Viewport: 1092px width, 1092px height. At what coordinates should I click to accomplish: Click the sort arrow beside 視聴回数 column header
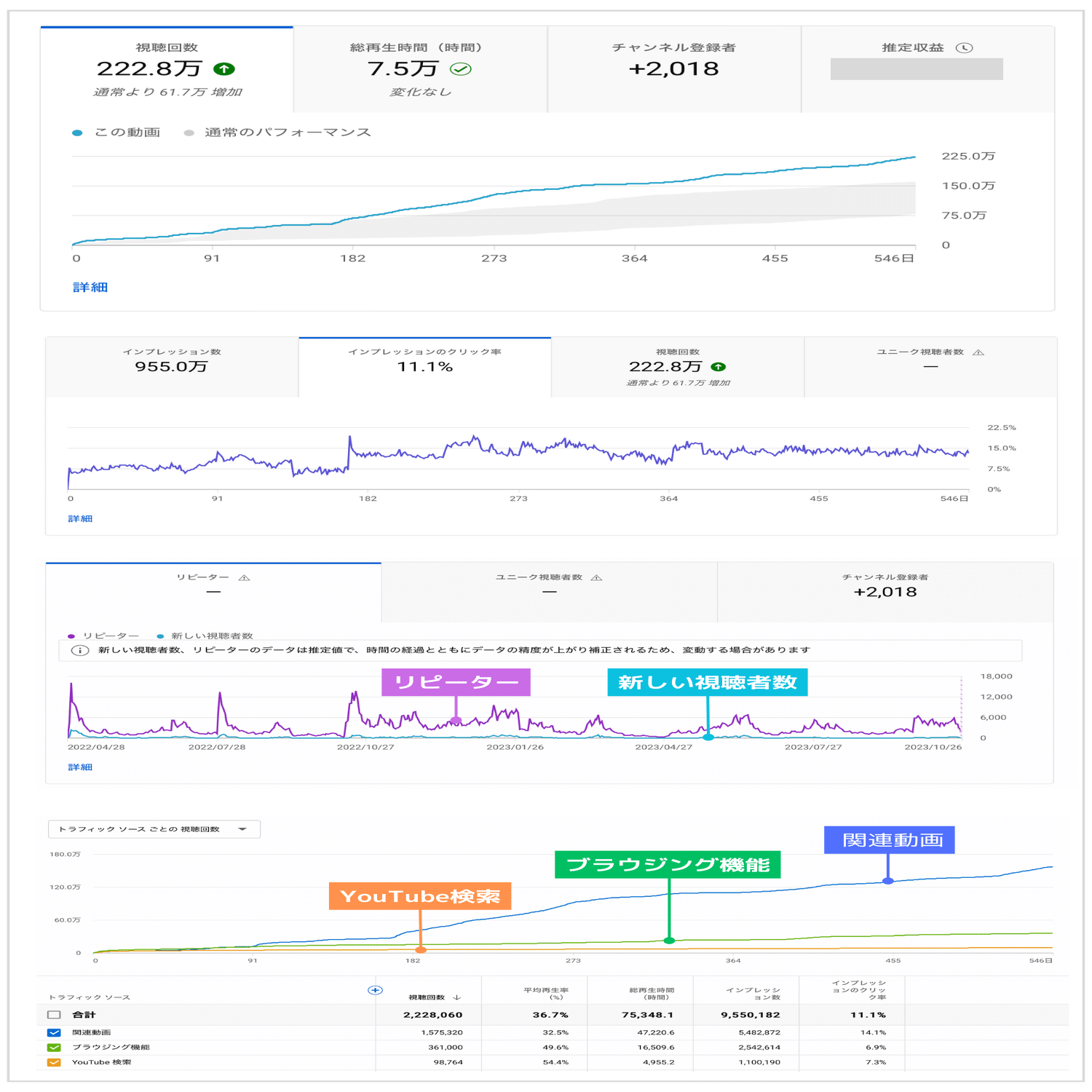[x=456, y=997]
